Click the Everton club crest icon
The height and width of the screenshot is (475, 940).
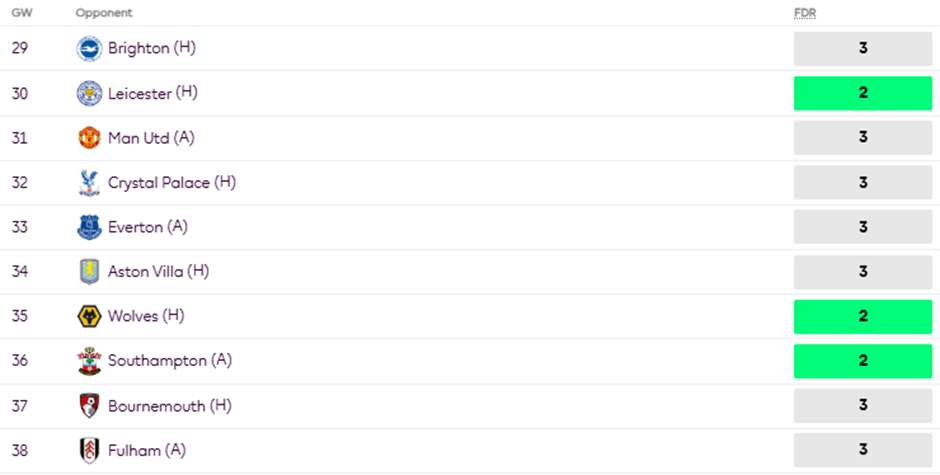[89, 227]
